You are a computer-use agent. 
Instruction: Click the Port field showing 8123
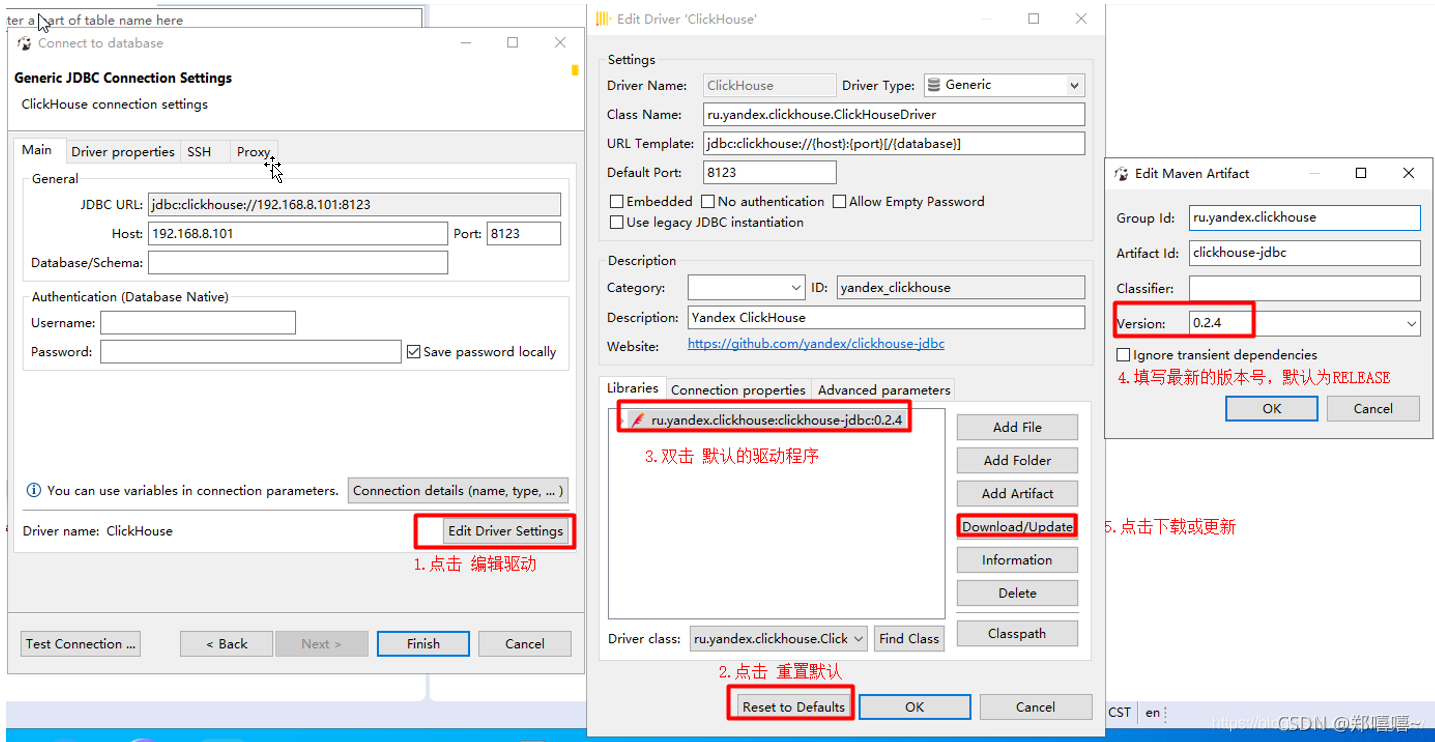click(x=523, y=234)
